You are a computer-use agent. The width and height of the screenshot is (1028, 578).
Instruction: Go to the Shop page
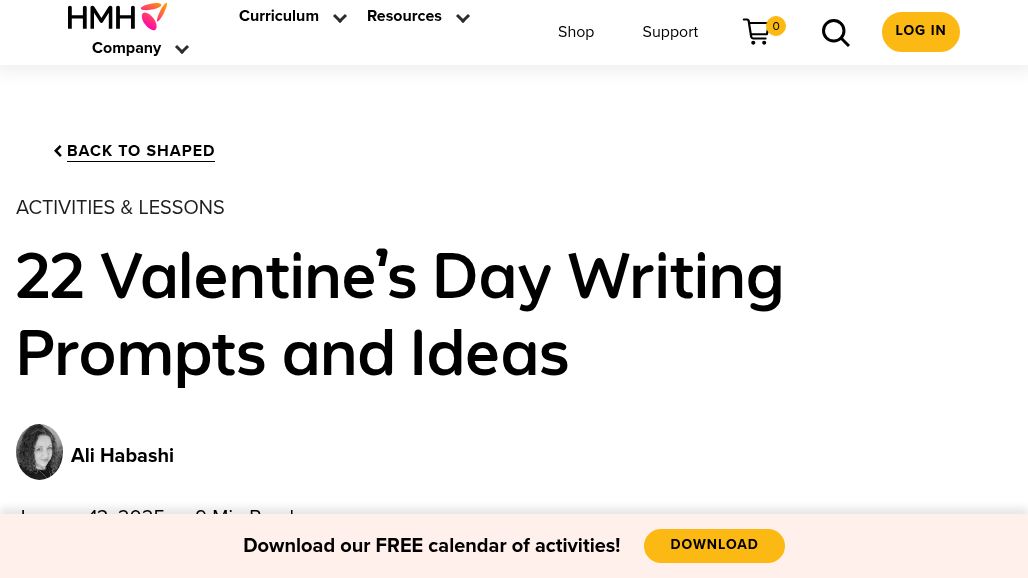coord(576,32)
